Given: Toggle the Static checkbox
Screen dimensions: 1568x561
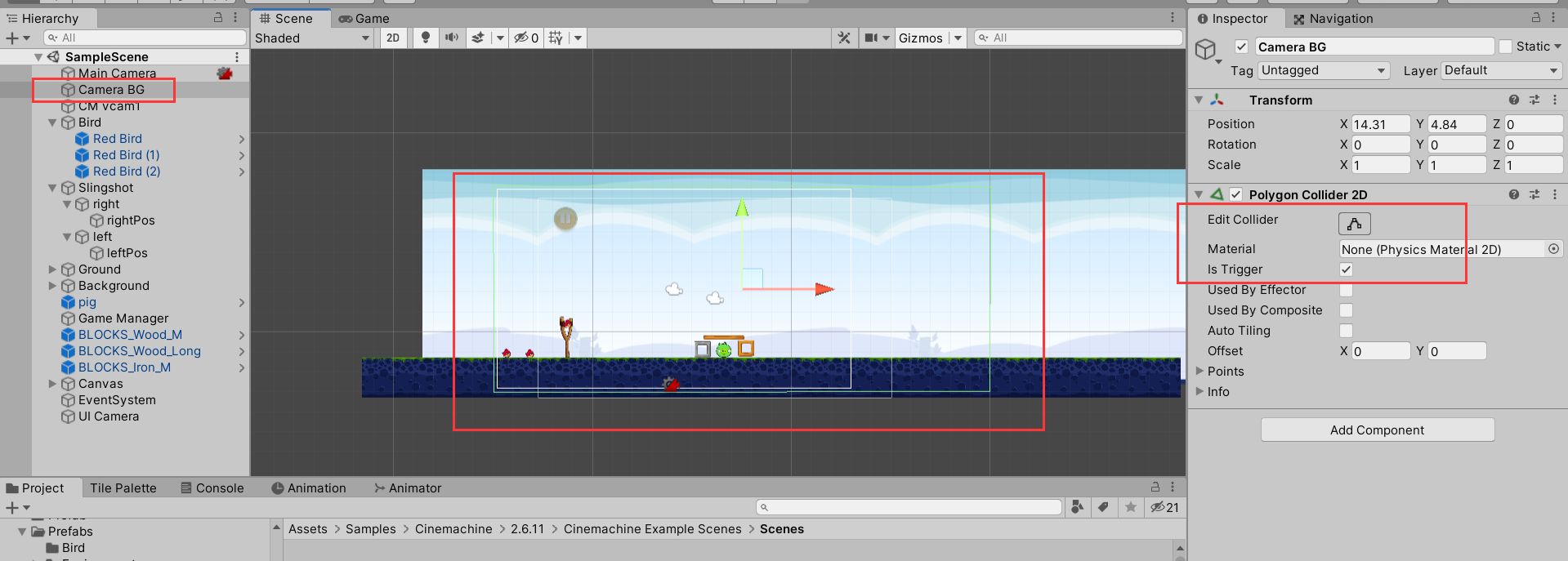Looking at the screenshot, I should [x=1505, y=47].
